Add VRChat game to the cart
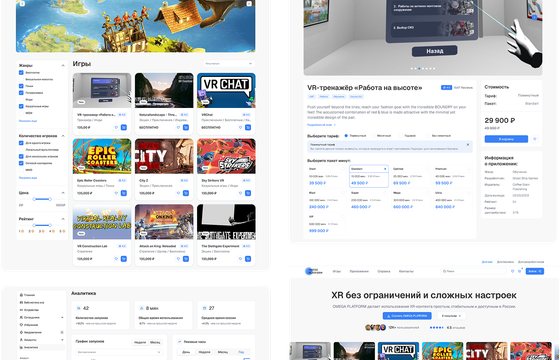 click(248, 128)
